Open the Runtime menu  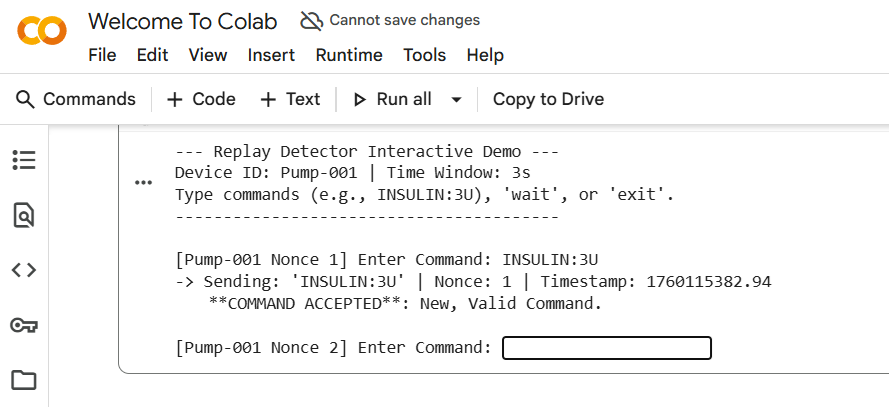[349, 55]
